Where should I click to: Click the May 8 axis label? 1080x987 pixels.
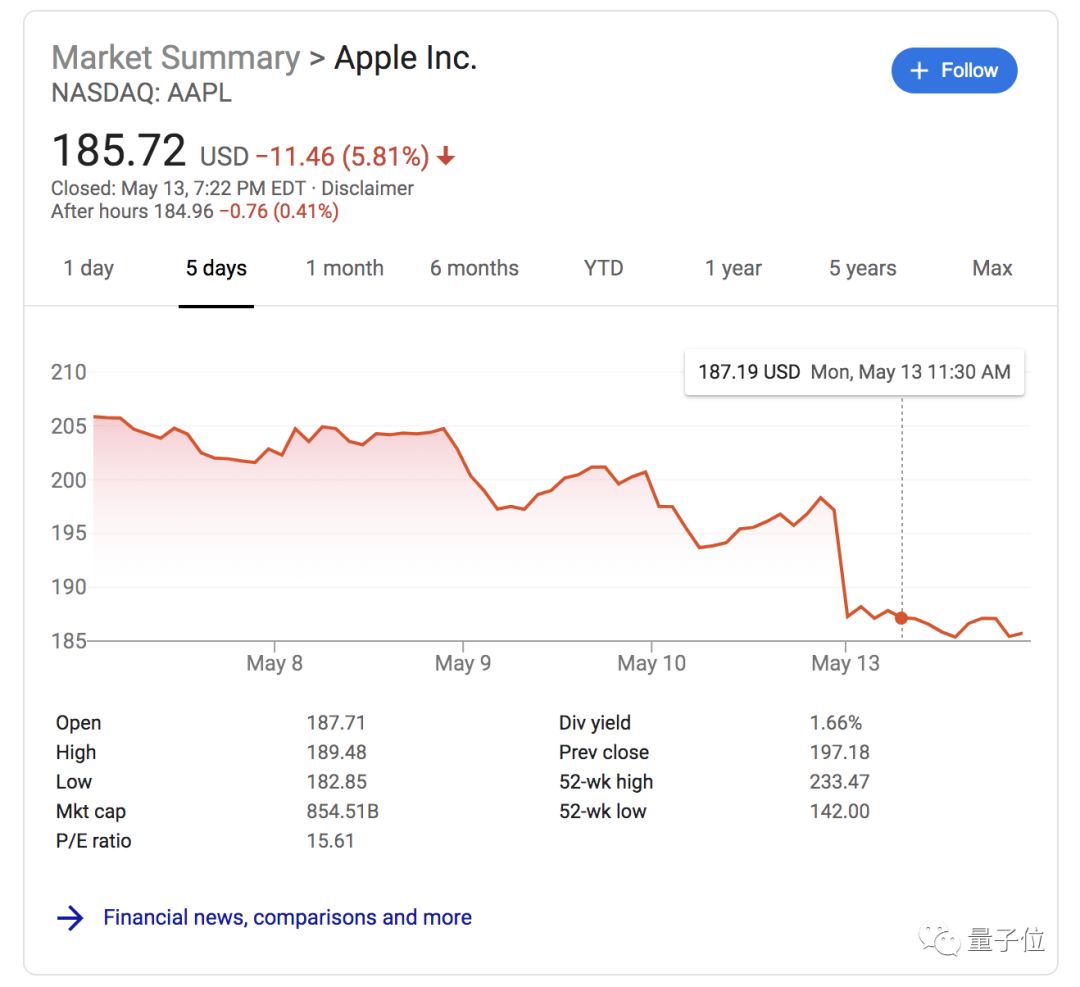274,663
